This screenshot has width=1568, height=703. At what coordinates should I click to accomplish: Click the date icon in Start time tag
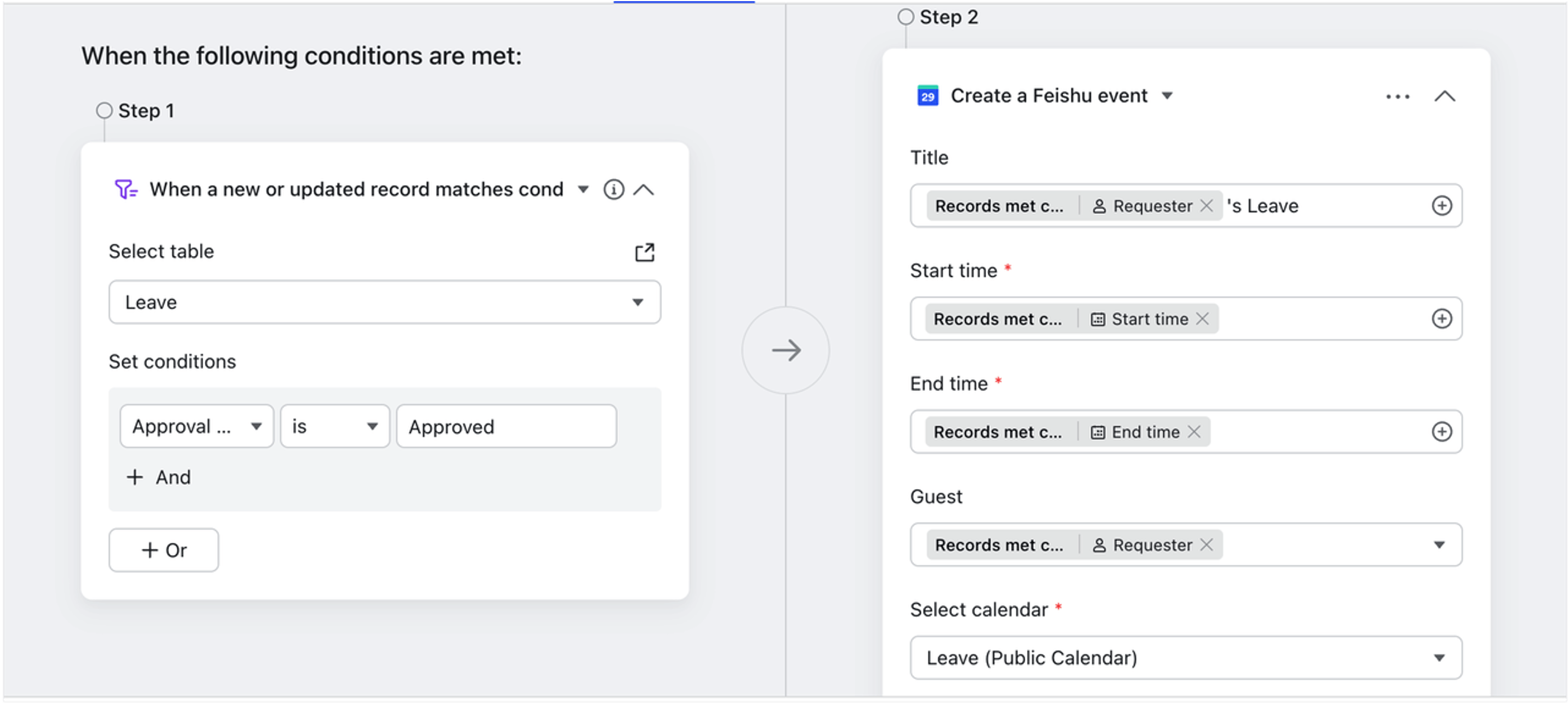coord(1097,319)
